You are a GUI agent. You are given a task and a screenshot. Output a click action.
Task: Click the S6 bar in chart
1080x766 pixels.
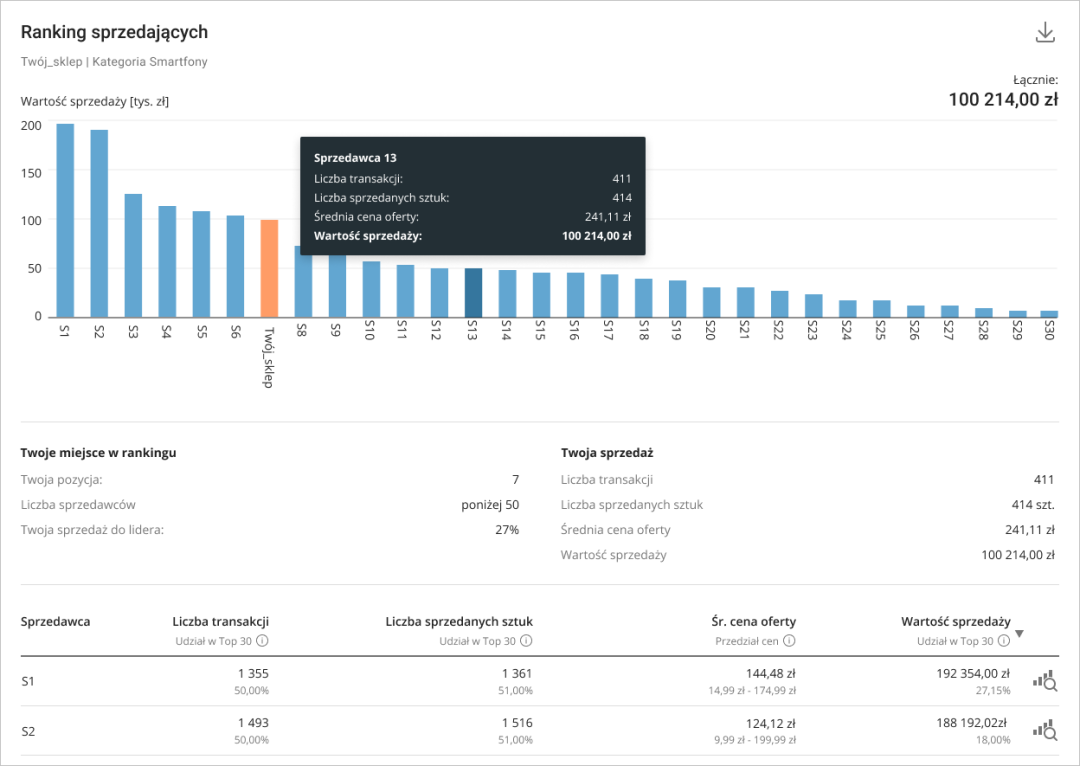click(x=235, y=266)
